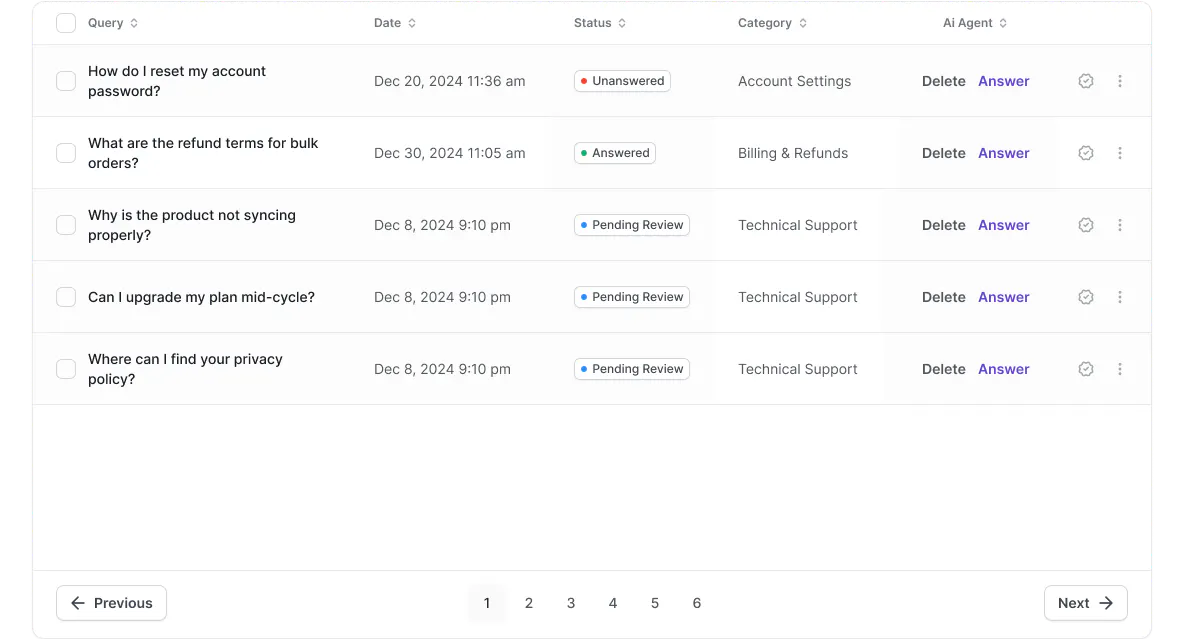Tick checkbox for account password reset query
This screenshot has height=639, width=1184.
tap(66, 81)
